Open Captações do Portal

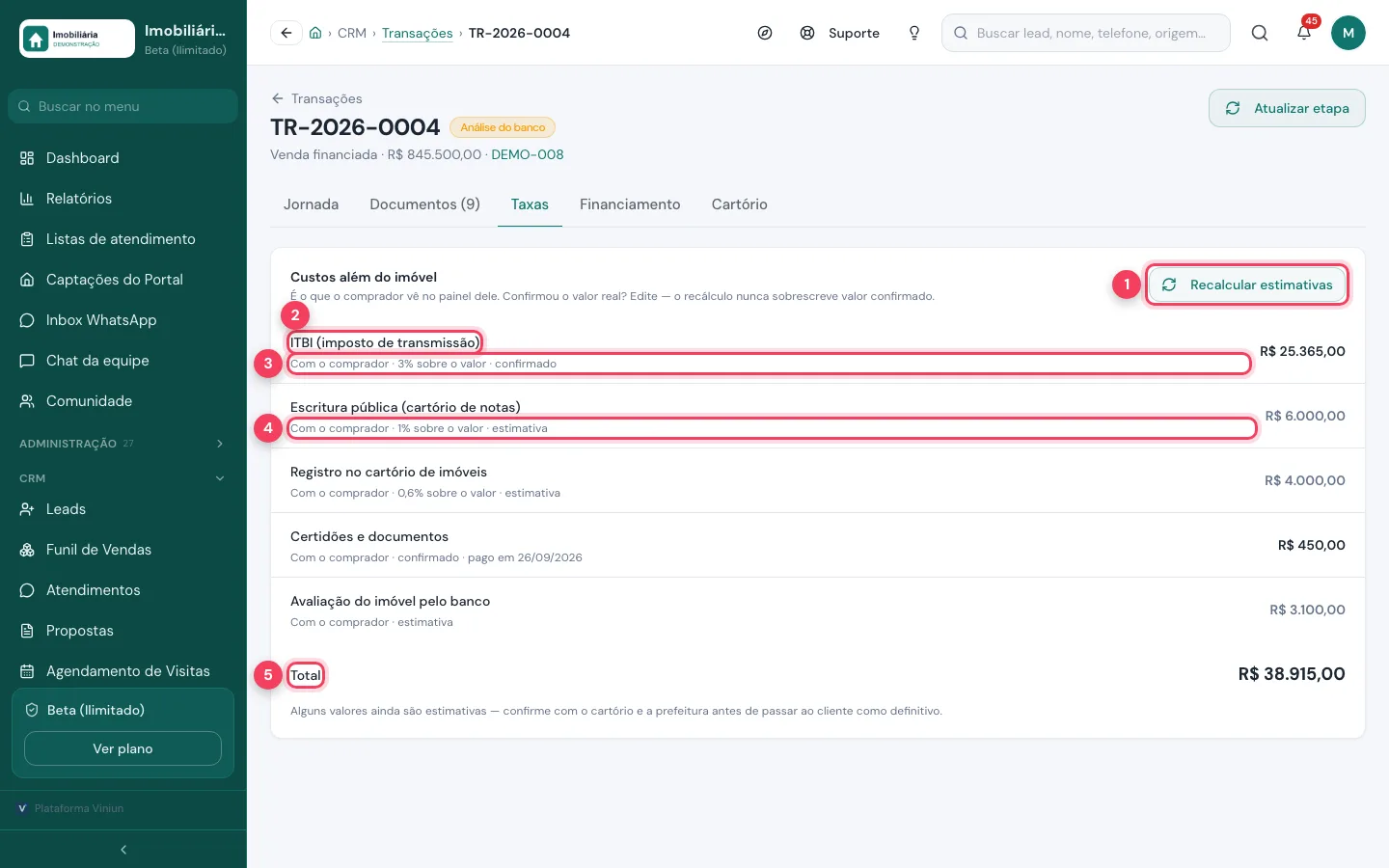(123, 280)
